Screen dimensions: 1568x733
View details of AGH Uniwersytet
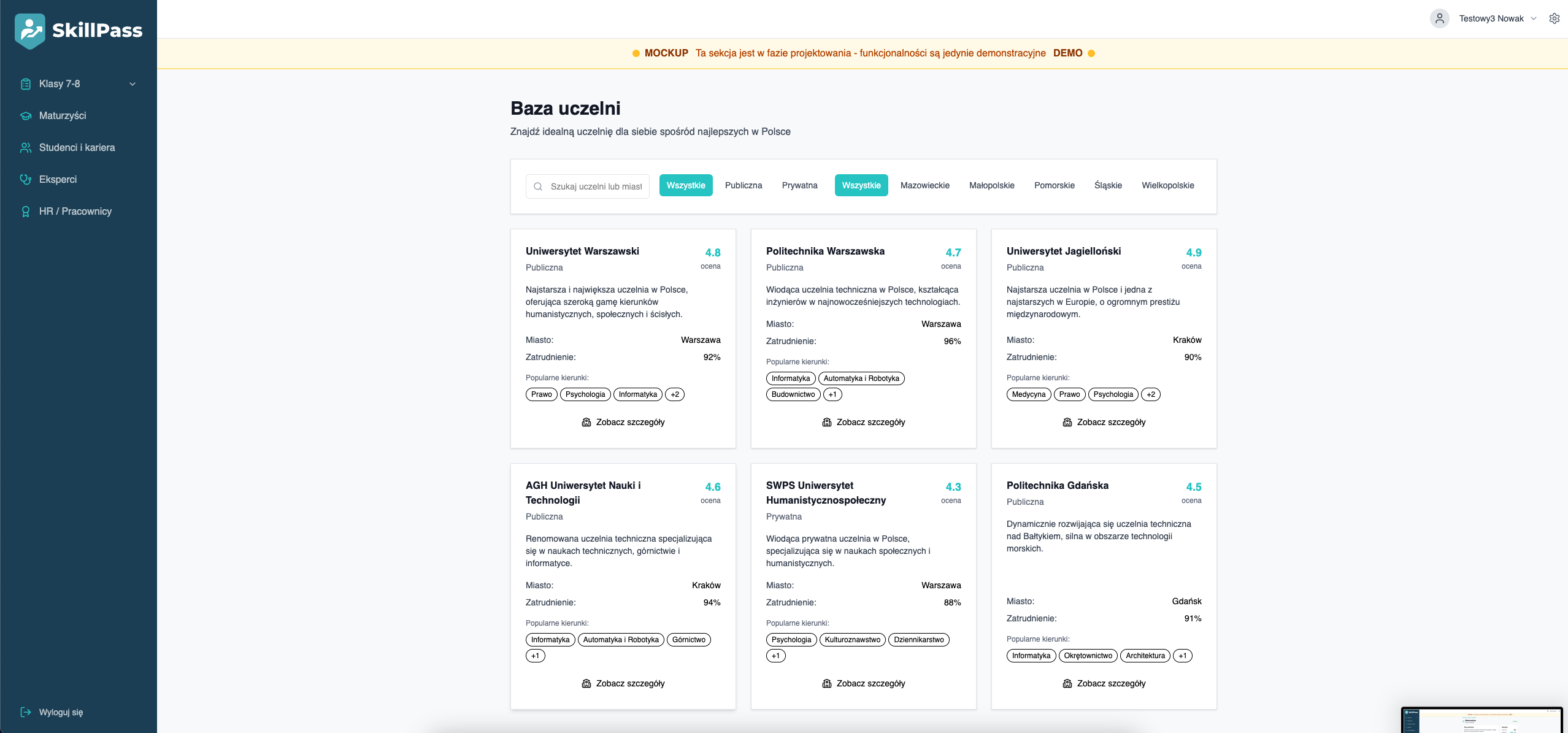point(623,683)
